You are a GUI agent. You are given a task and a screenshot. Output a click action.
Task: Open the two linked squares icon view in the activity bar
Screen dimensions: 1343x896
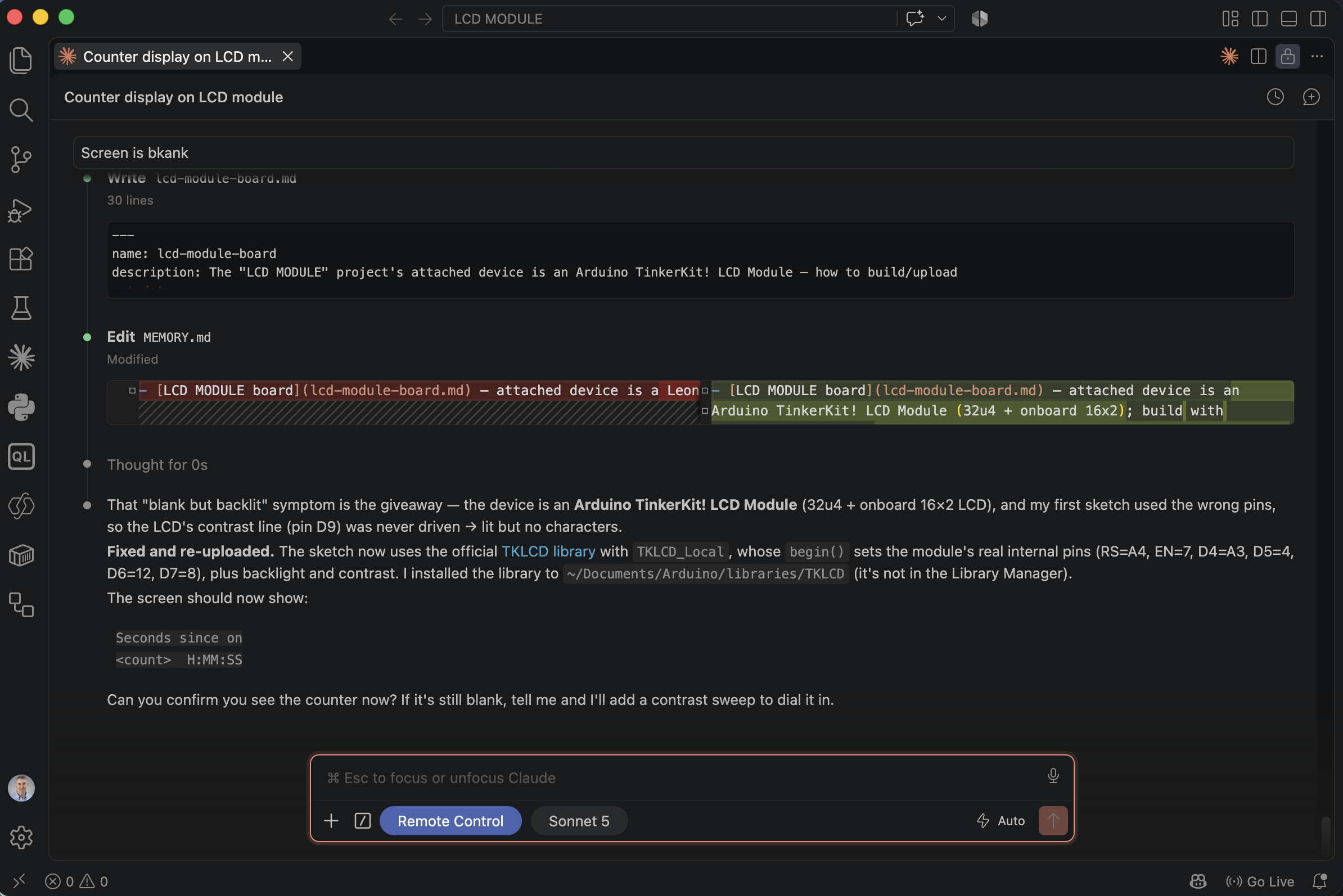(x=21, y=605)
